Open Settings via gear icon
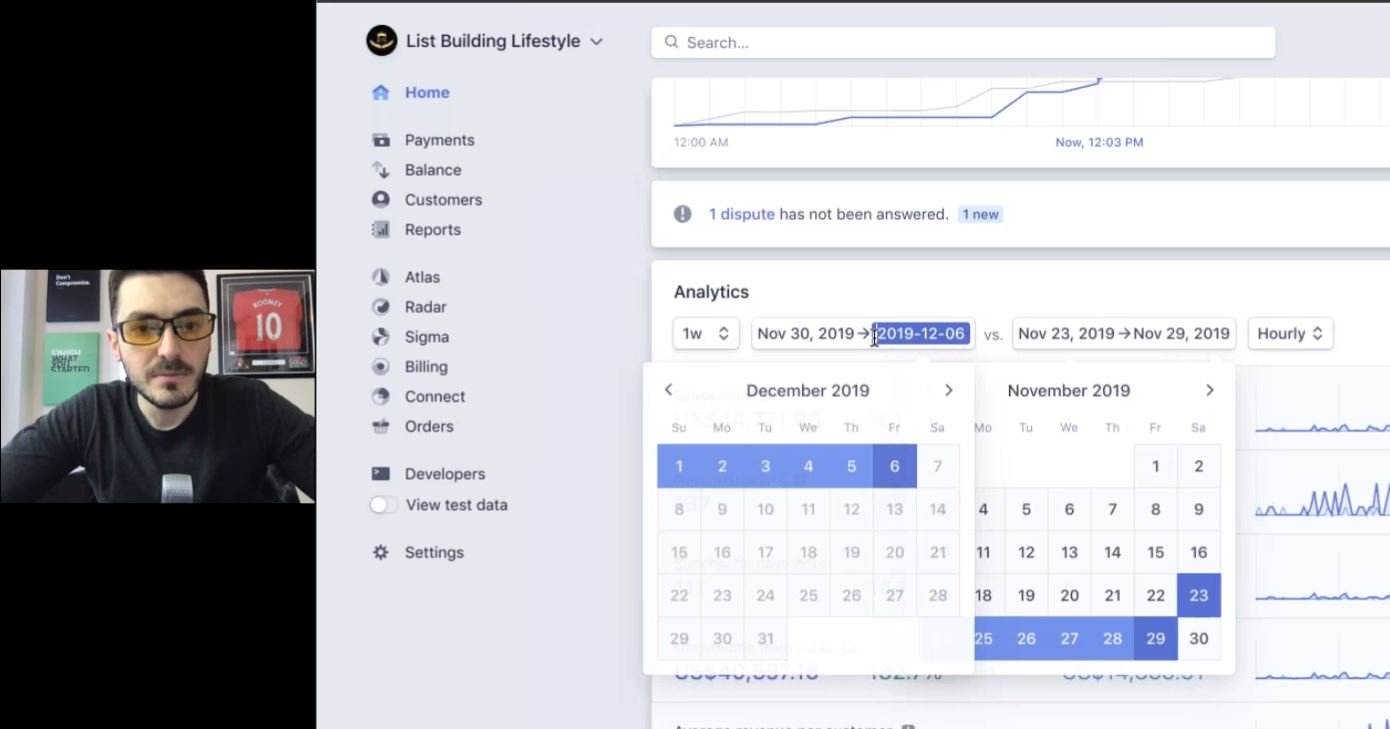Image resolution: width=1390 pixels, height=729 pixels. click(380, 553)
